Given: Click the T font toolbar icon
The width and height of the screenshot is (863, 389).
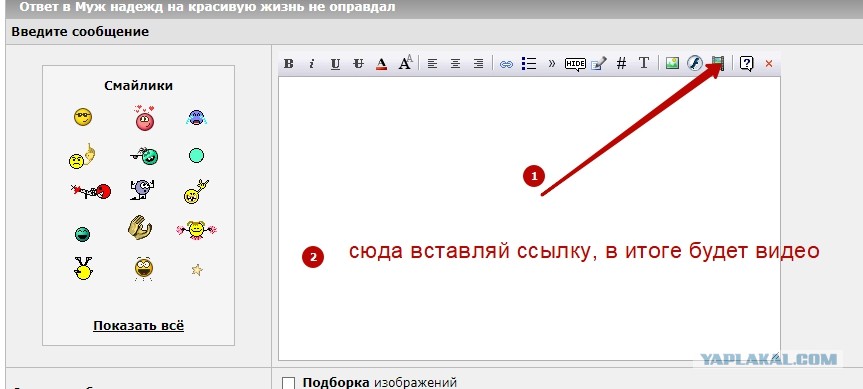Looking at the screenshot, I should point(644,63).
